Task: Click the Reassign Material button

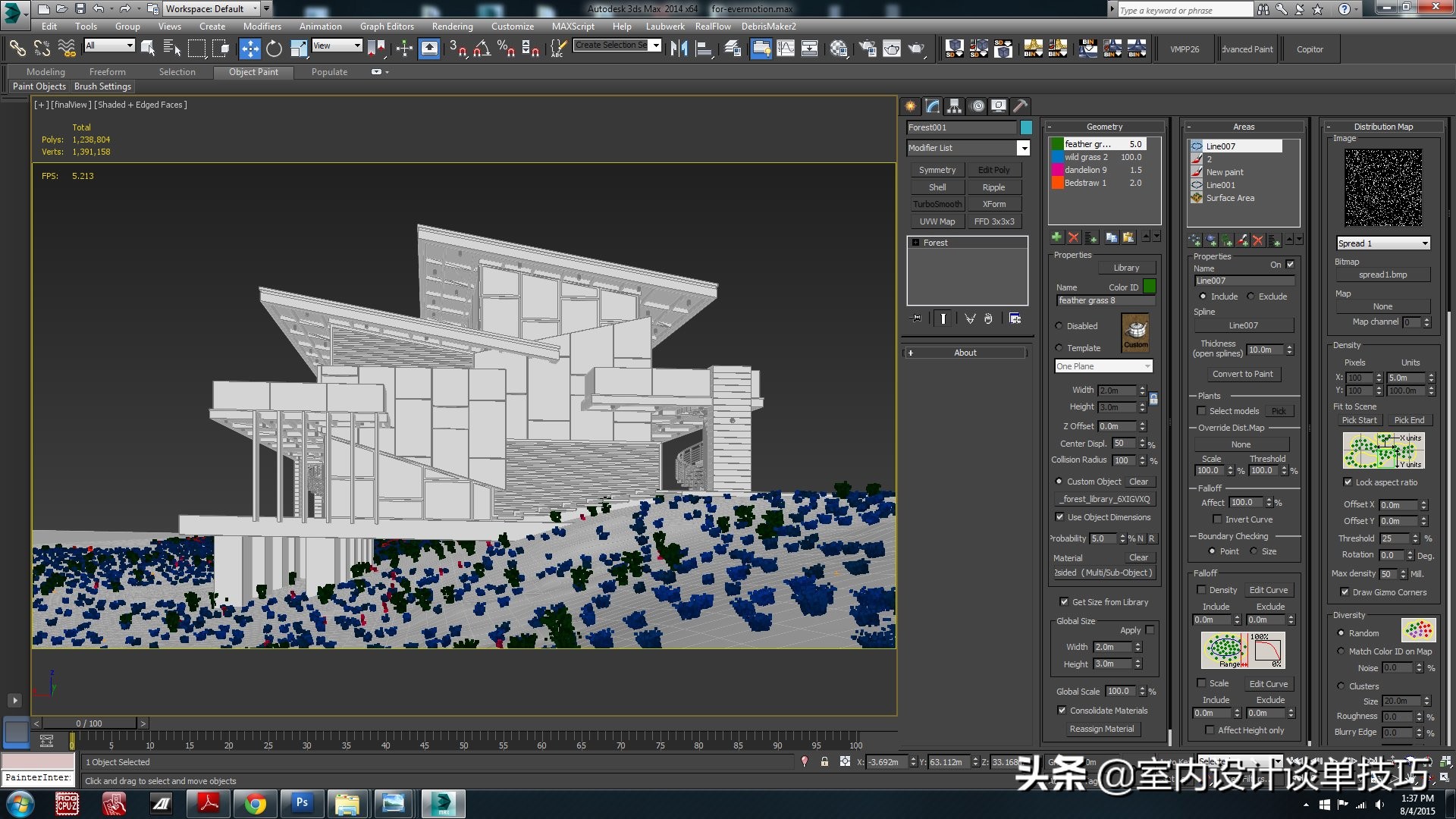Action: pyautogui.click(x=1101, y=729)
